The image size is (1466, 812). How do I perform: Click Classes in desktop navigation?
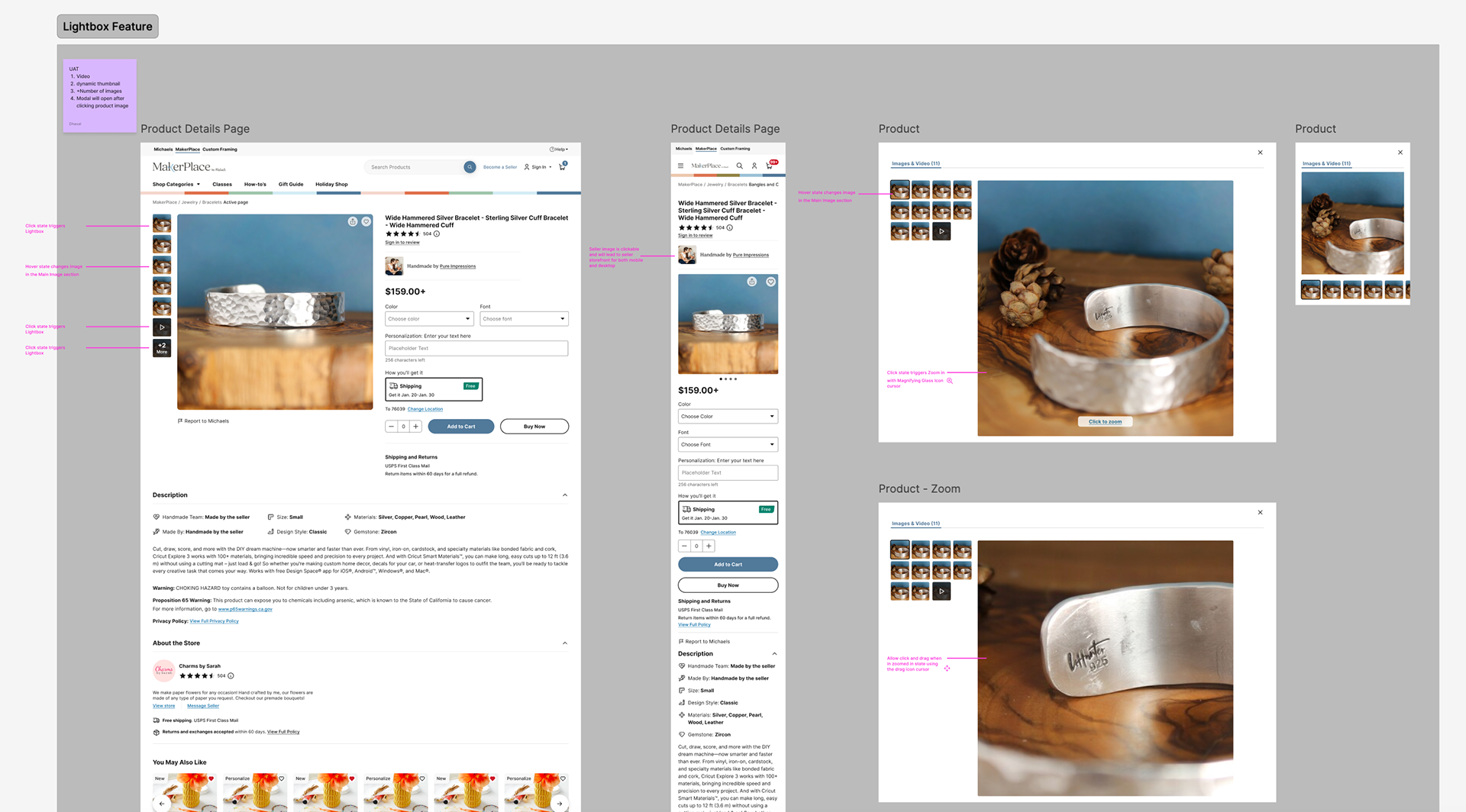(222, 185)
